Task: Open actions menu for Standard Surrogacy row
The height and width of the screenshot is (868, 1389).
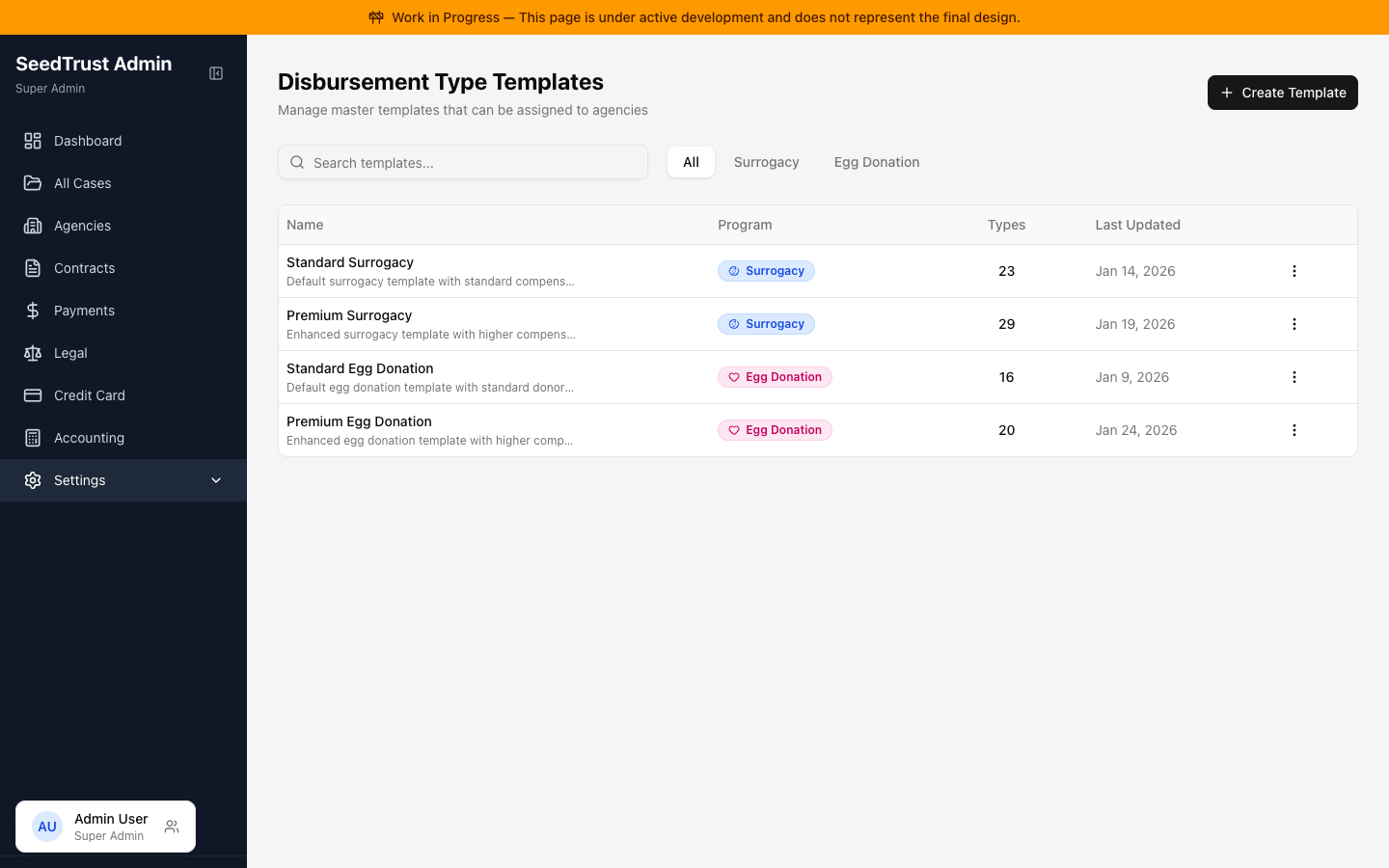Action: [1294, 271]
